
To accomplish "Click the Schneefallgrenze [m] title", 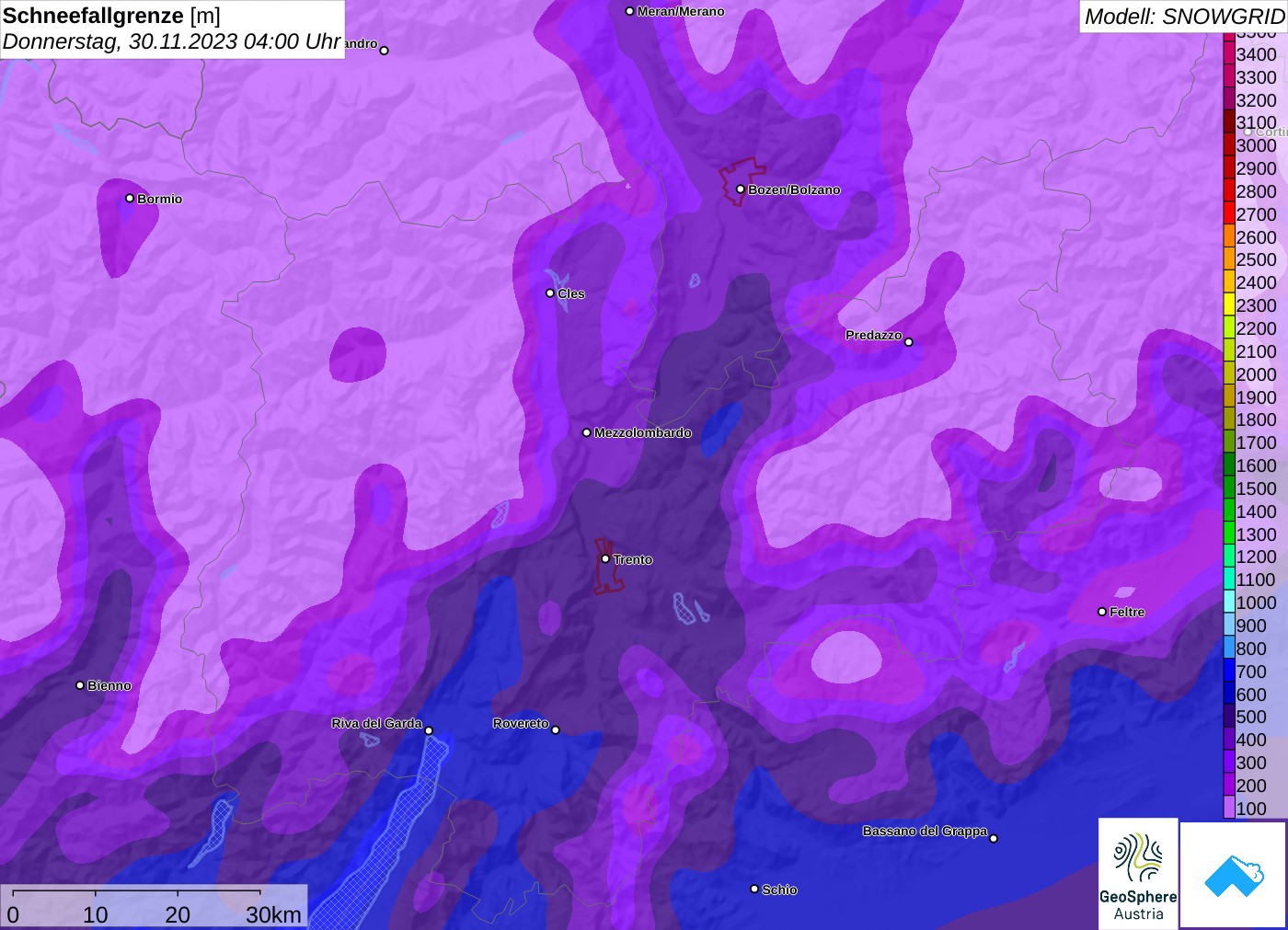I will (x=111, y=16).
